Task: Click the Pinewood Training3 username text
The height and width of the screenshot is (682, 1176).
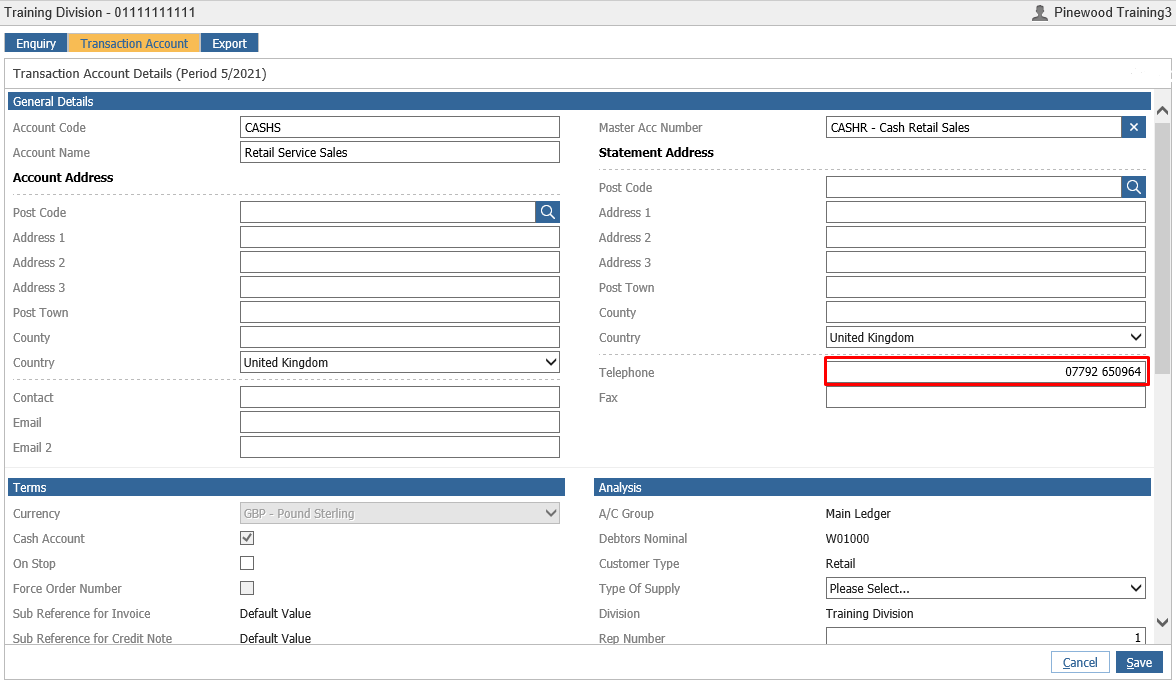Action: tap(1112, 13)
